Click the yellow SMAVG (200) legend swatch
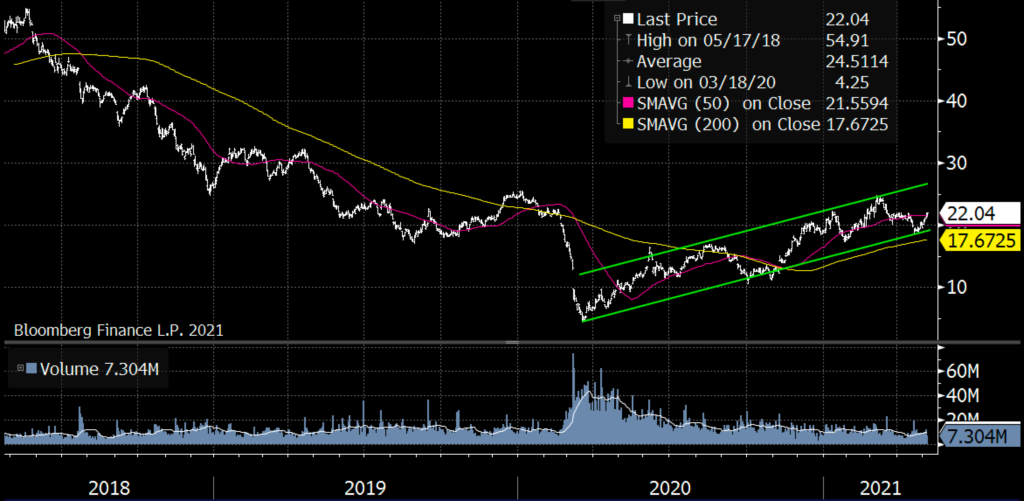This screenshot has width=1024, height=501. pos(628,124)
